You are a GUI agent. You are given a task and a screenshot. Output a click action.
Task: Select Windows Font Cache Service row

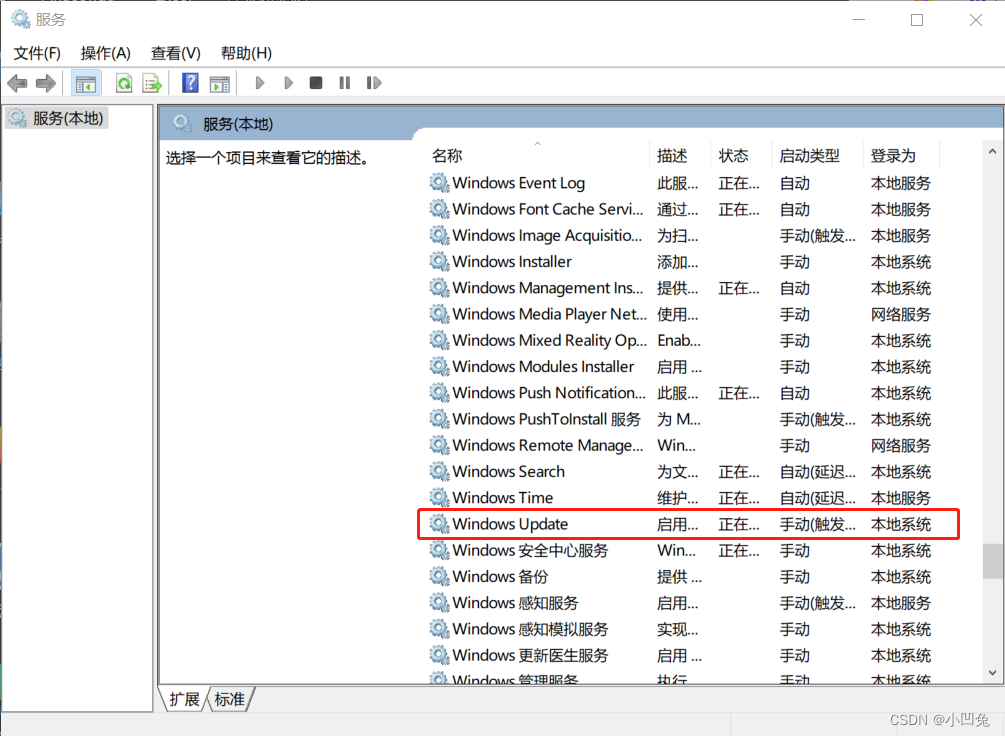[x=679, y=210]
